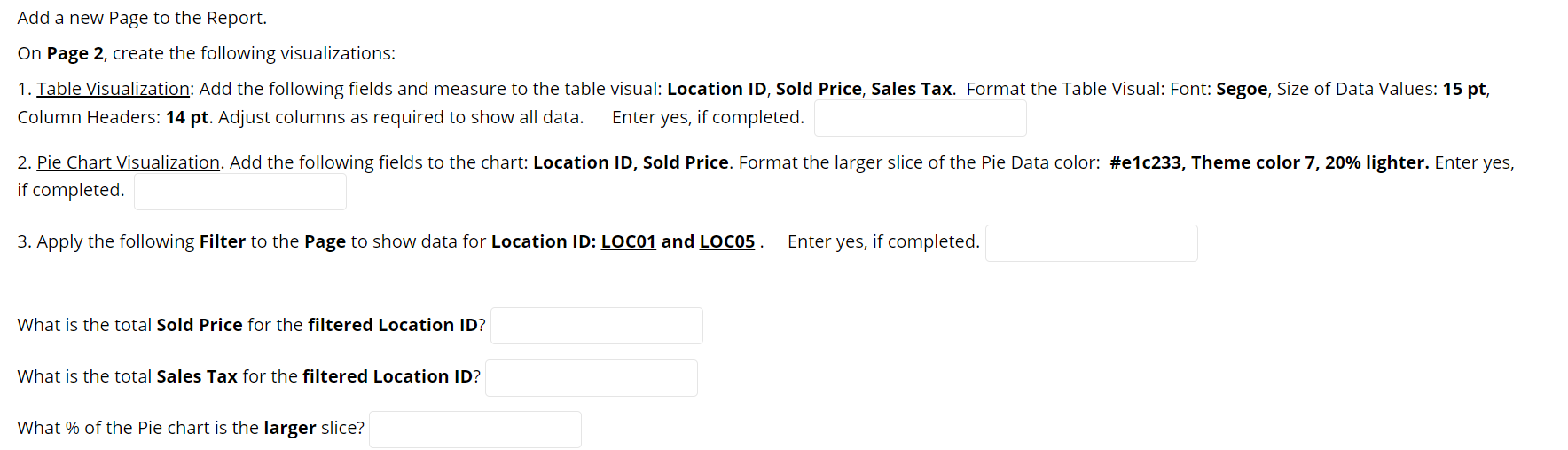
Task: Click the "Add a new Page to the Report" line
Action: (x=142, y=18)
